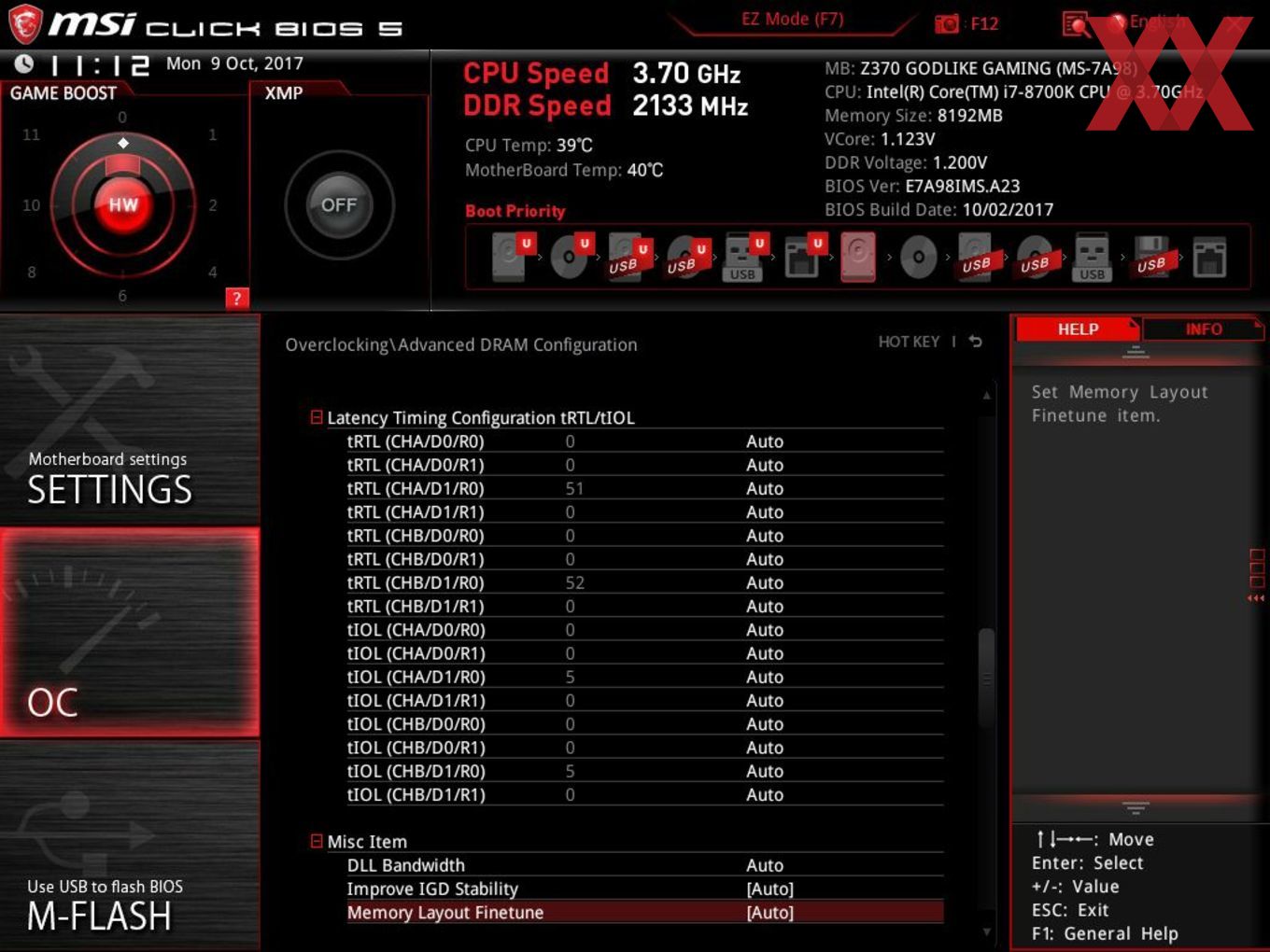Open the red question mark Game Boost help

[x=236, y=298]
